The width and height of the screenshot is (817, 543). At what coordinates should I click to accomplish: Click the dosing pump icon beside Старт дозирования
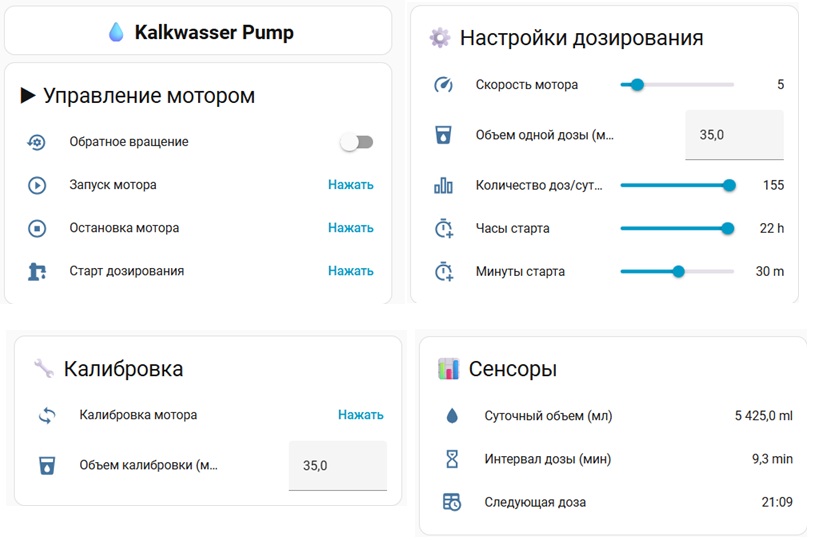[36, 271]
